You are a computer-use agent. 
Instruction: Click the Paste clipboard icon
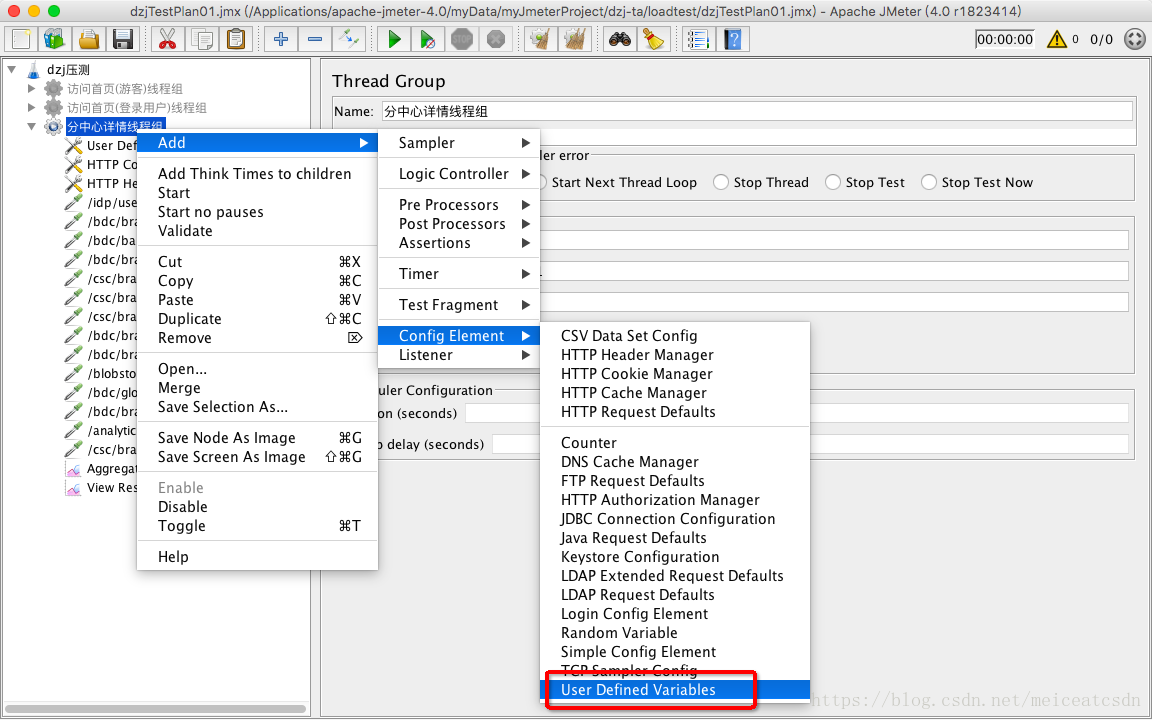[x=236, y=39]
